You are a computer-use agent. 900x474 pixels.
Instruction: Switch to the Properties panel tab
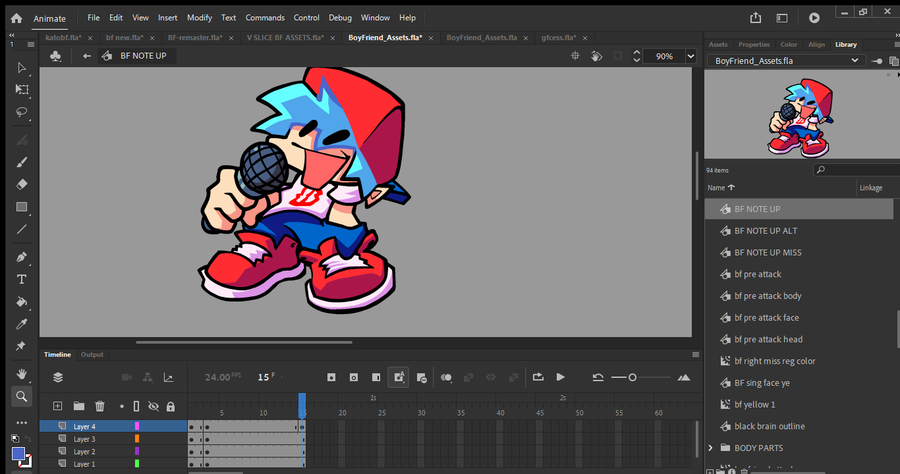754,44
